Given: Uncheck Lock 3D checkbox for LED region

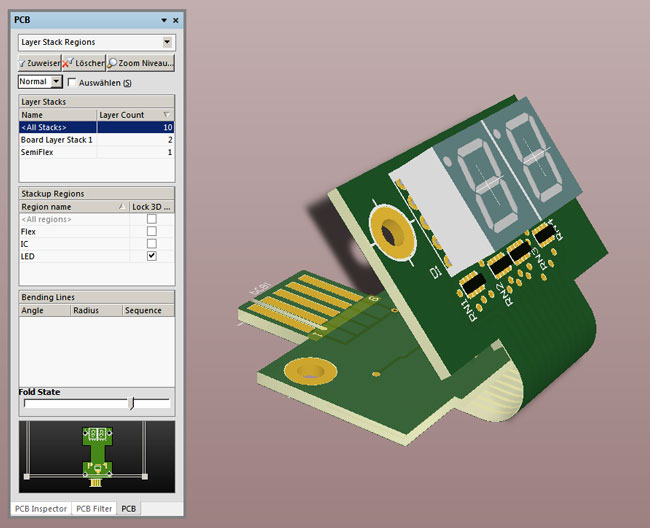Looking at the screenshot, I should pyautogui.click(x=152, y=257).
